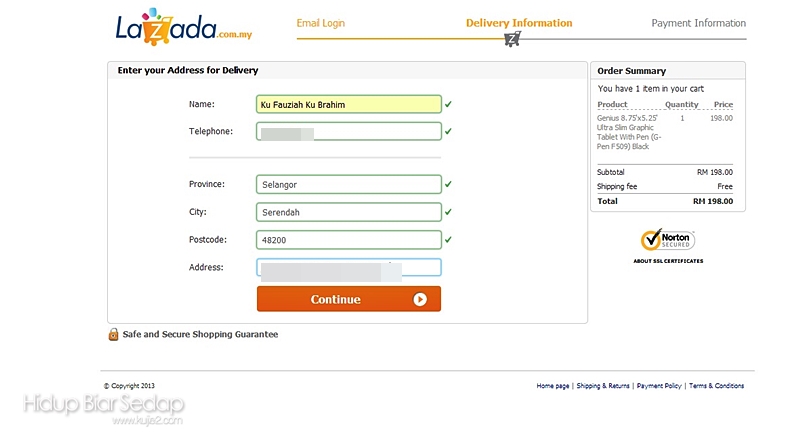Open Terms & Conditions link
This screenshot has width=800, height=436.
click(716, 386)
